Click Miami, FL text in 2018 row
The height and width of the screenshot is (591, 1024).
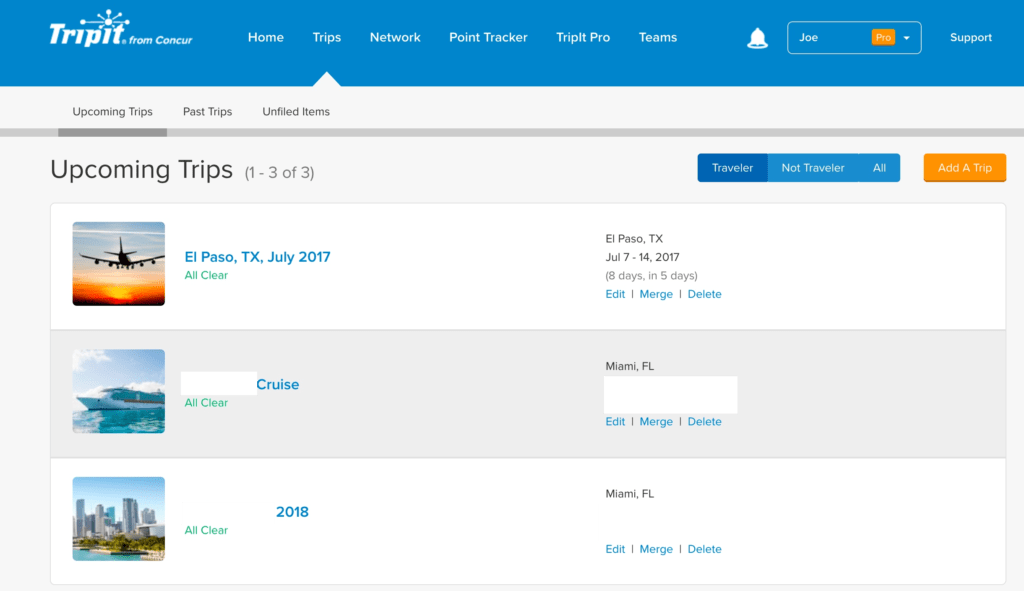click(x=629, y=494)
